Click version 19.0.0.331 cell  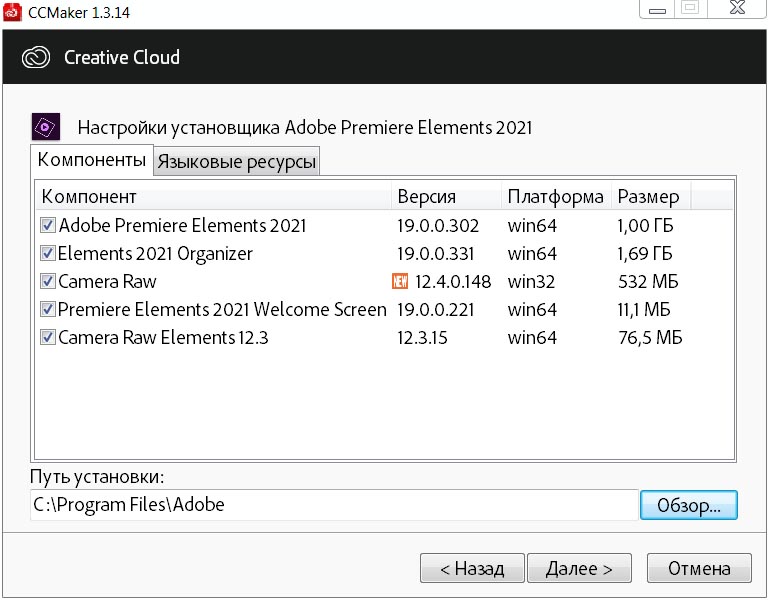436,254
